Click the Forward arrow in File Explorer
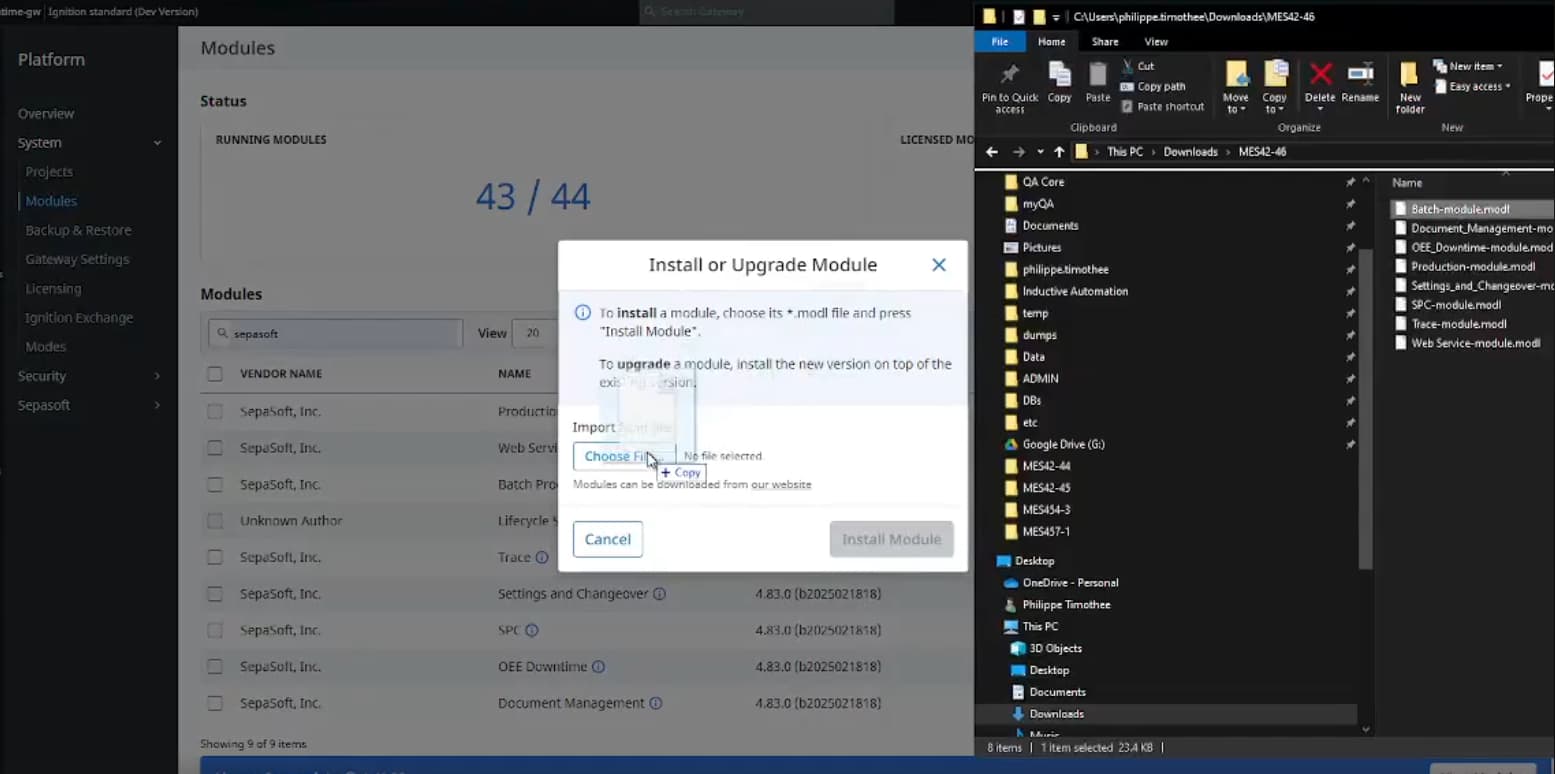 (1018, 152)
